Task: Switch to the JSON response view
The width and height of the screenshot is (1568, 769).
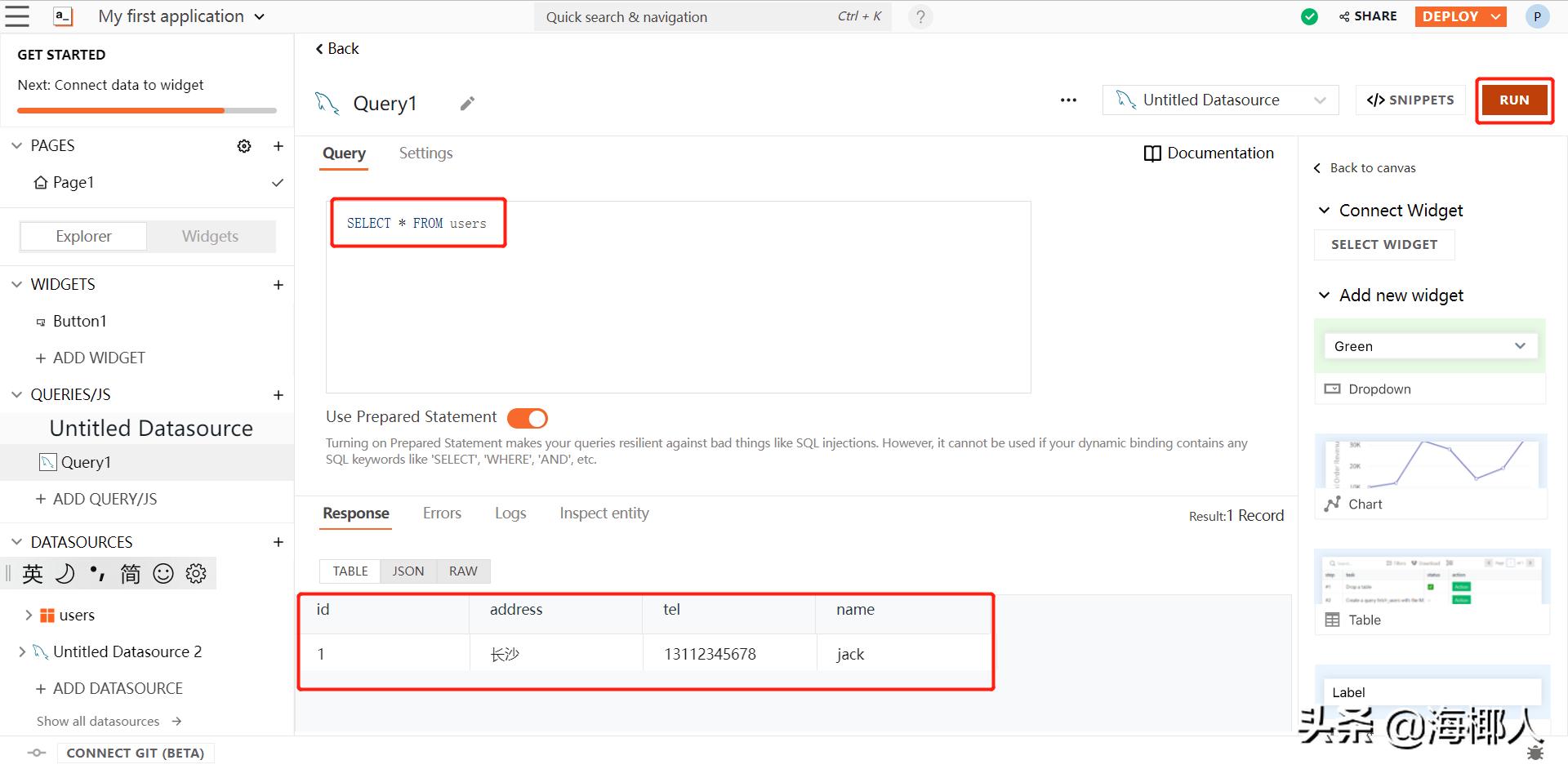Action: click(x=408, y=571)
